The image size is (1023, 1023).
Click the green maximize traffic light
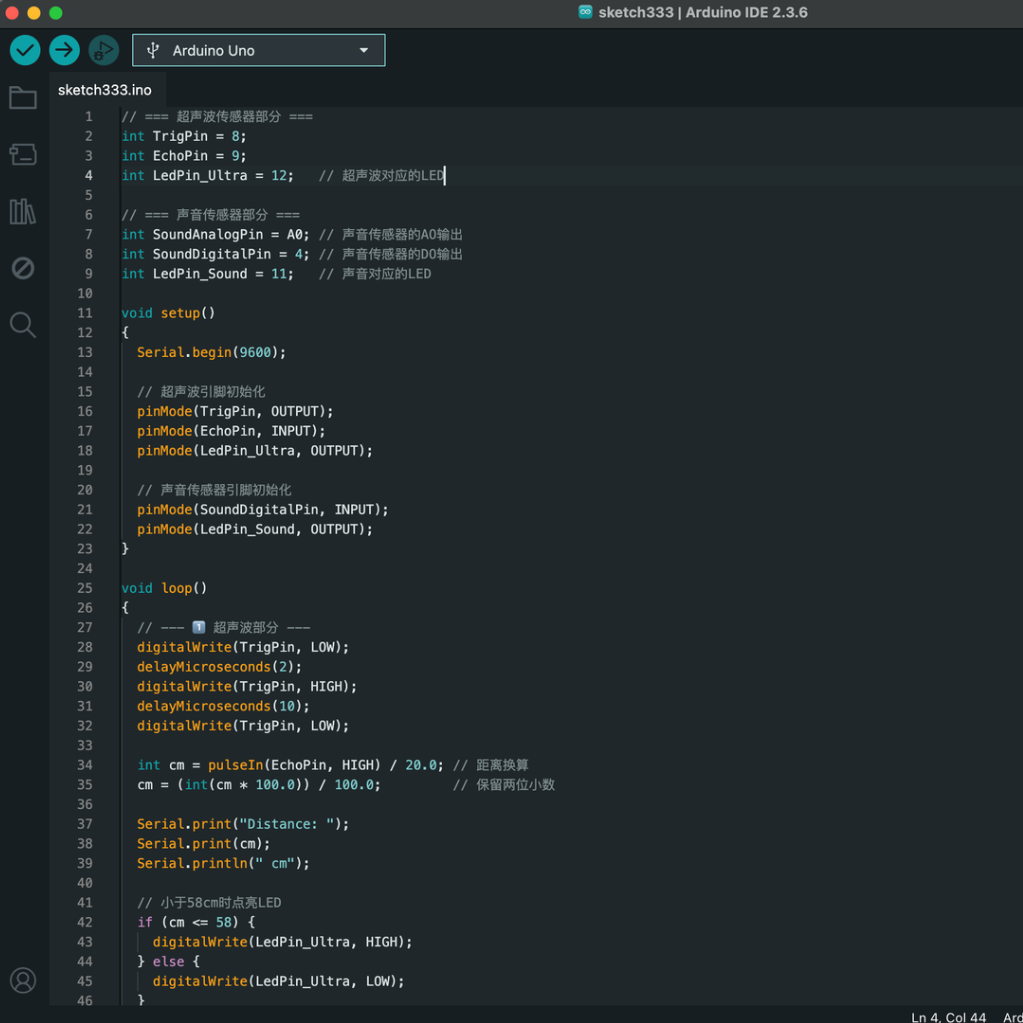pyautogui.click(x=55, y=13)
